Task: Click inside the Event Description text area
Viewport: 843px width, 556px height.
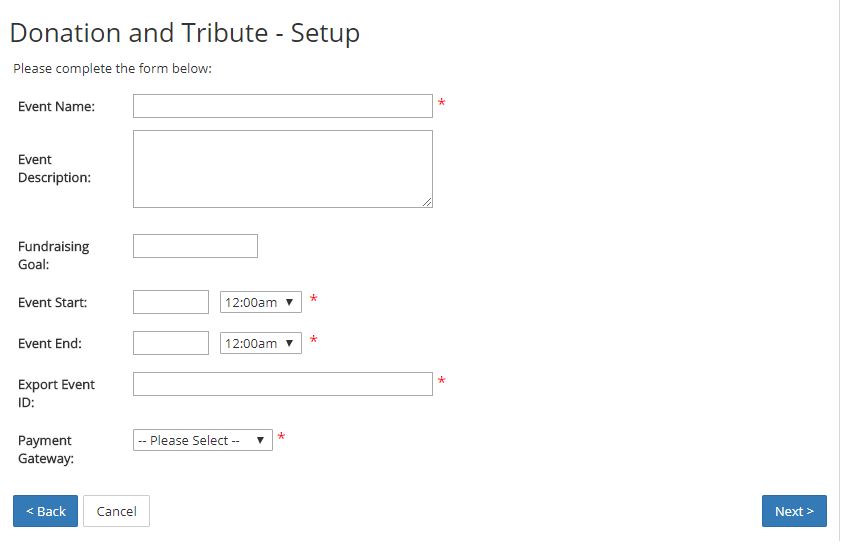Action: (x=283, y=169)
